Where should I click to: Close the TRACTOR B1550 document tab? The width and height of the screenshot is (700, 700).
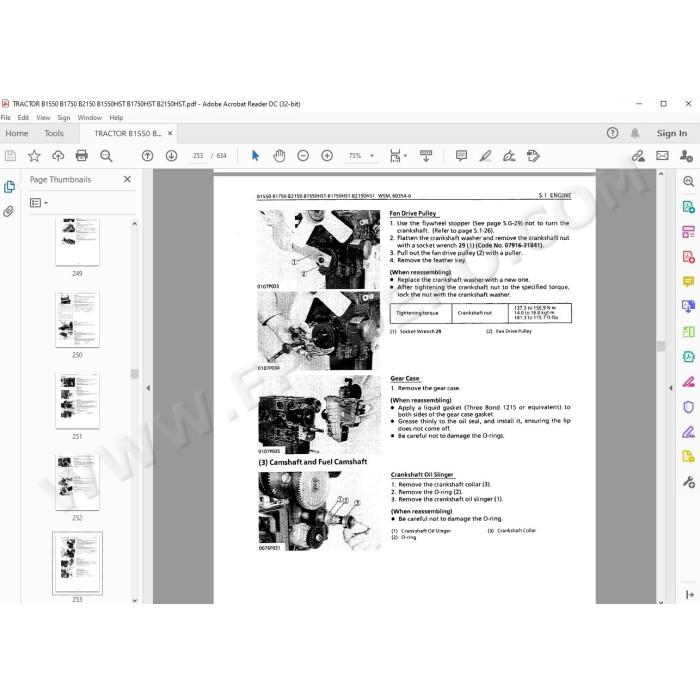[170, 133]
